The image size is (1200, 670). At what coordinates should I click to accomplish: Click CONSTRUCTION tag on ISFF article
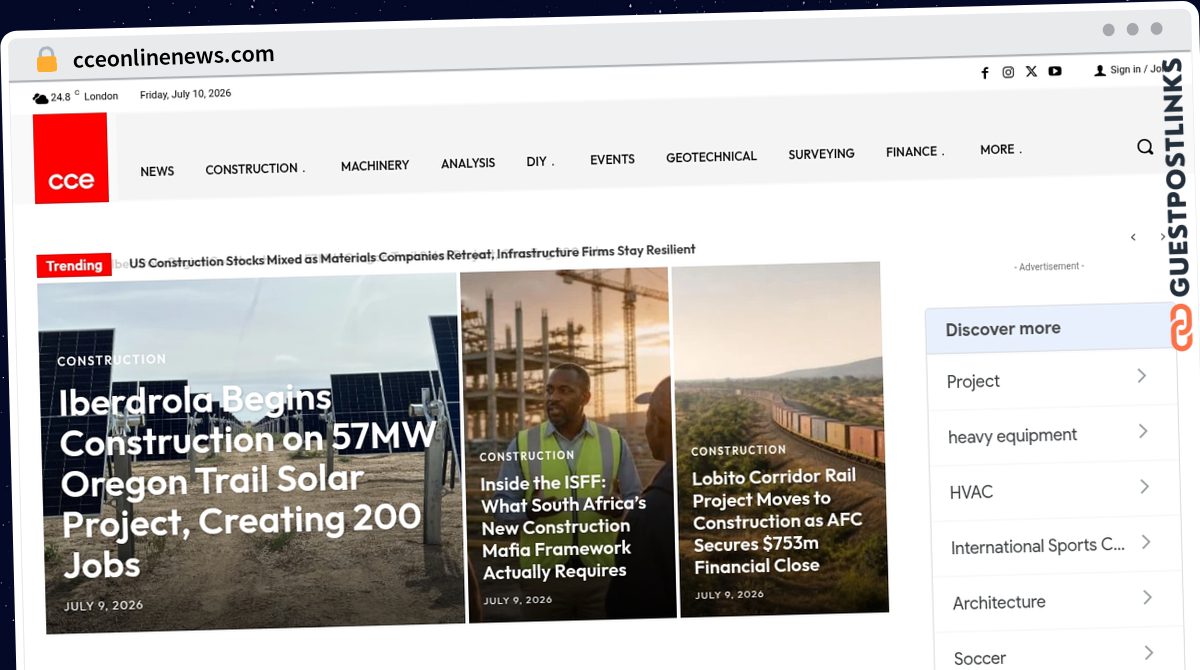(x=527, y=456)
